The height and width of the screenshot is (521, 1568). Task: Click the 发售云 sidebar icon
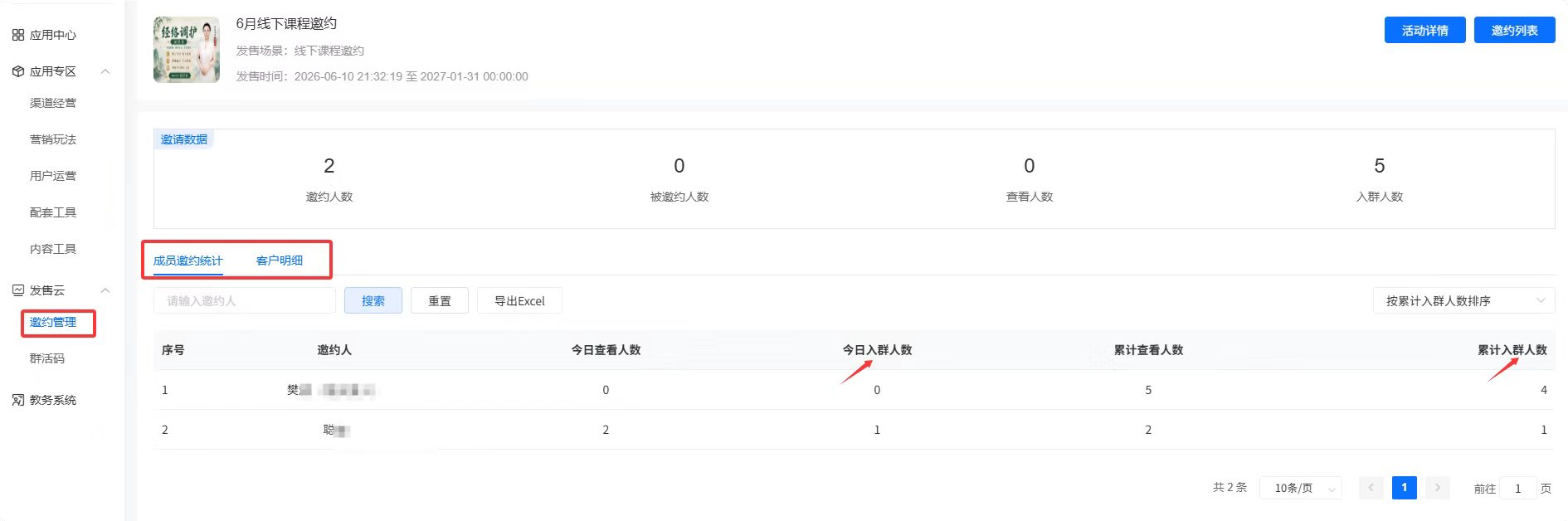click(x=18, y=290)
